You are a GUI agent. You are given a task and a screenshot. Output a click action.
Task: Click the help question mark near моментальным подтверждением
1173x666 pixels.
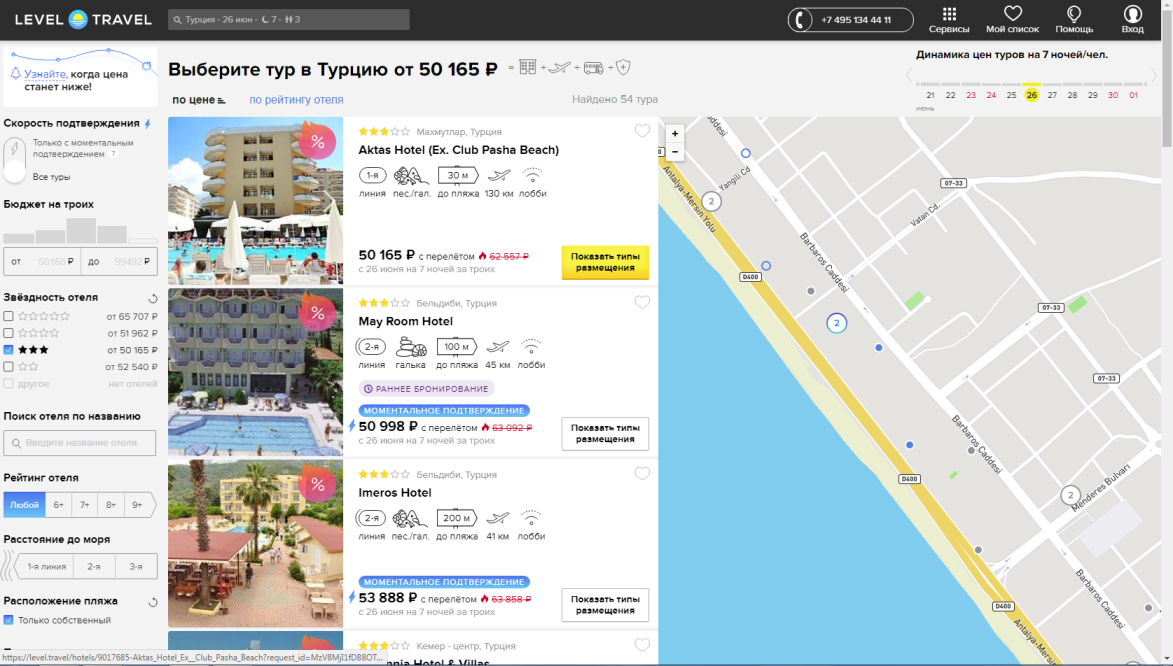[113, 153]
